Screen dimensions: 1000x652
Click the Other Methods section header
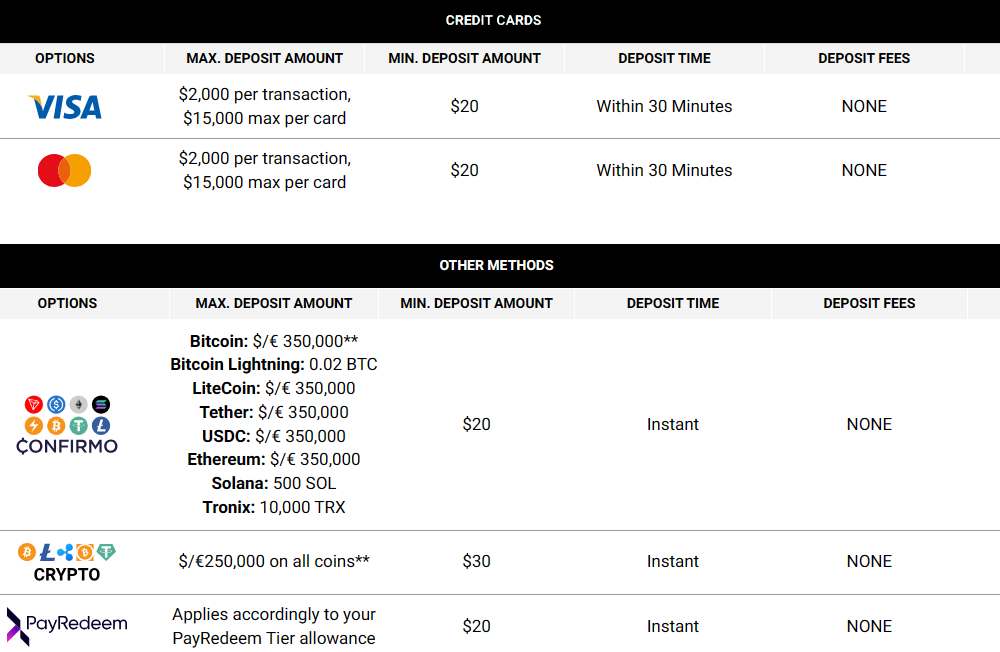(497, 265)
